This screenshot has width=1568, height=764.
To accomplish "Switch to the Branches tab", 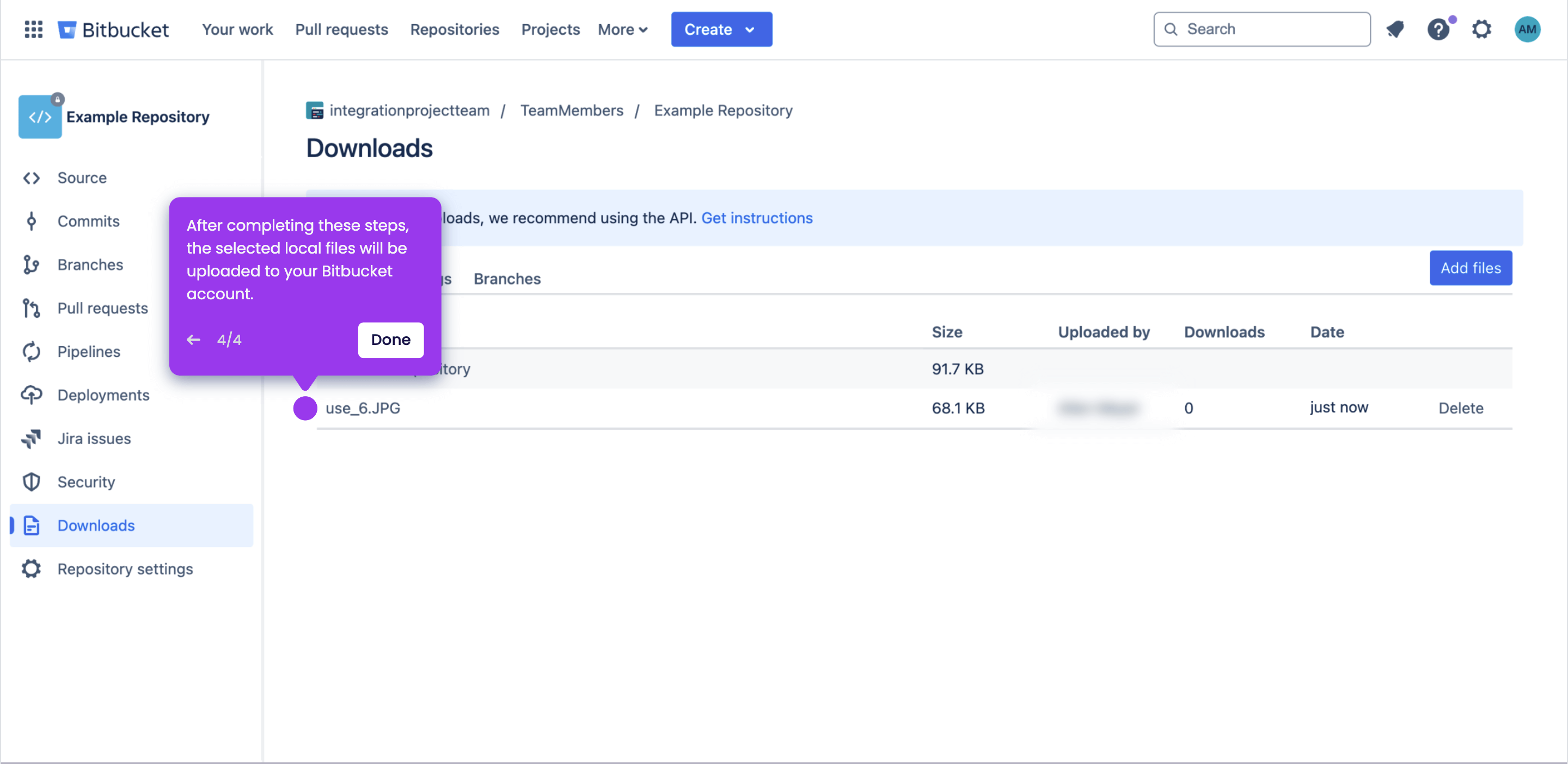I will point(507,279).
